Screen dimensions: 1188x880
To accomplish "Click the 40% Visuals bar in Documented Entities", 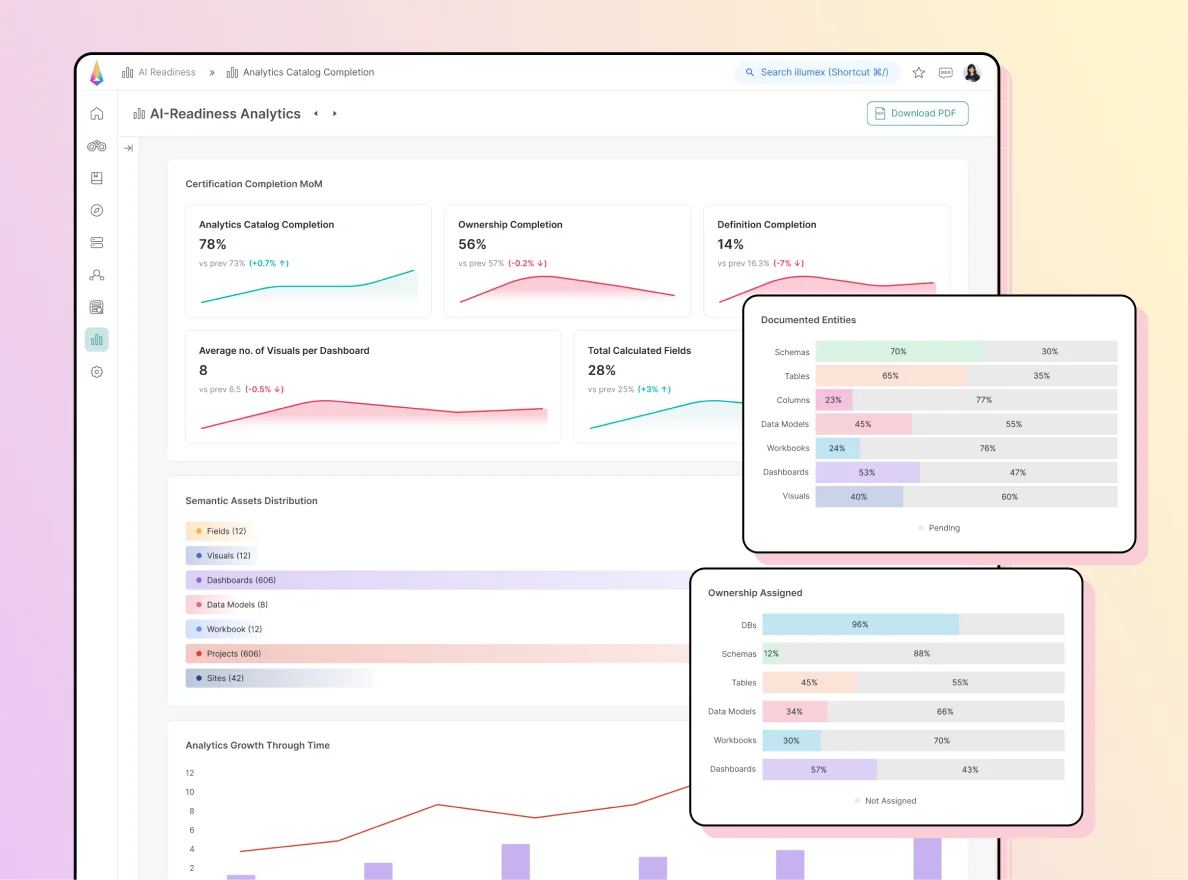I will 859,497.
